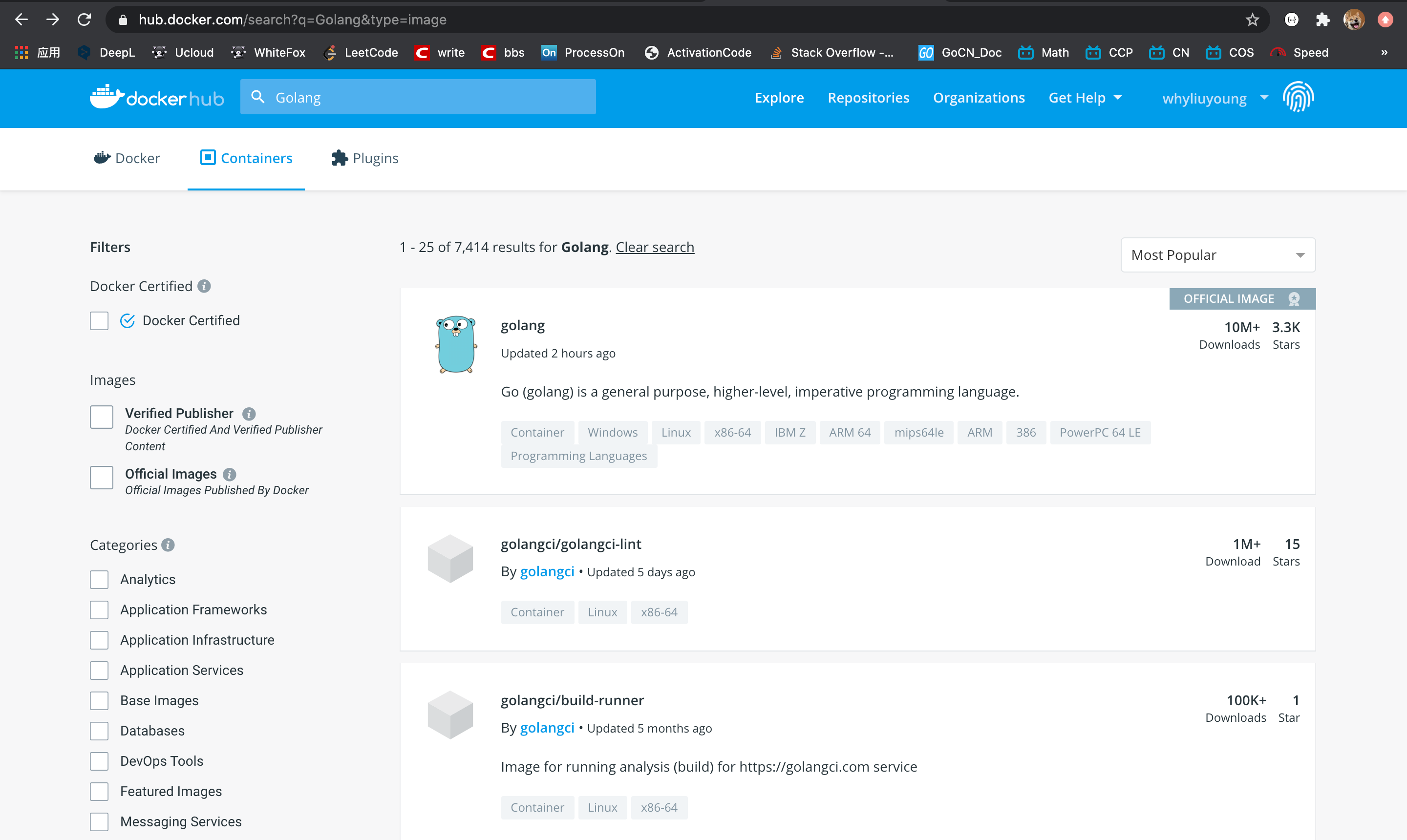Enable the Docker Certified checkbox
Viewport: 1407px width, 840px height.
coord(99,320)
